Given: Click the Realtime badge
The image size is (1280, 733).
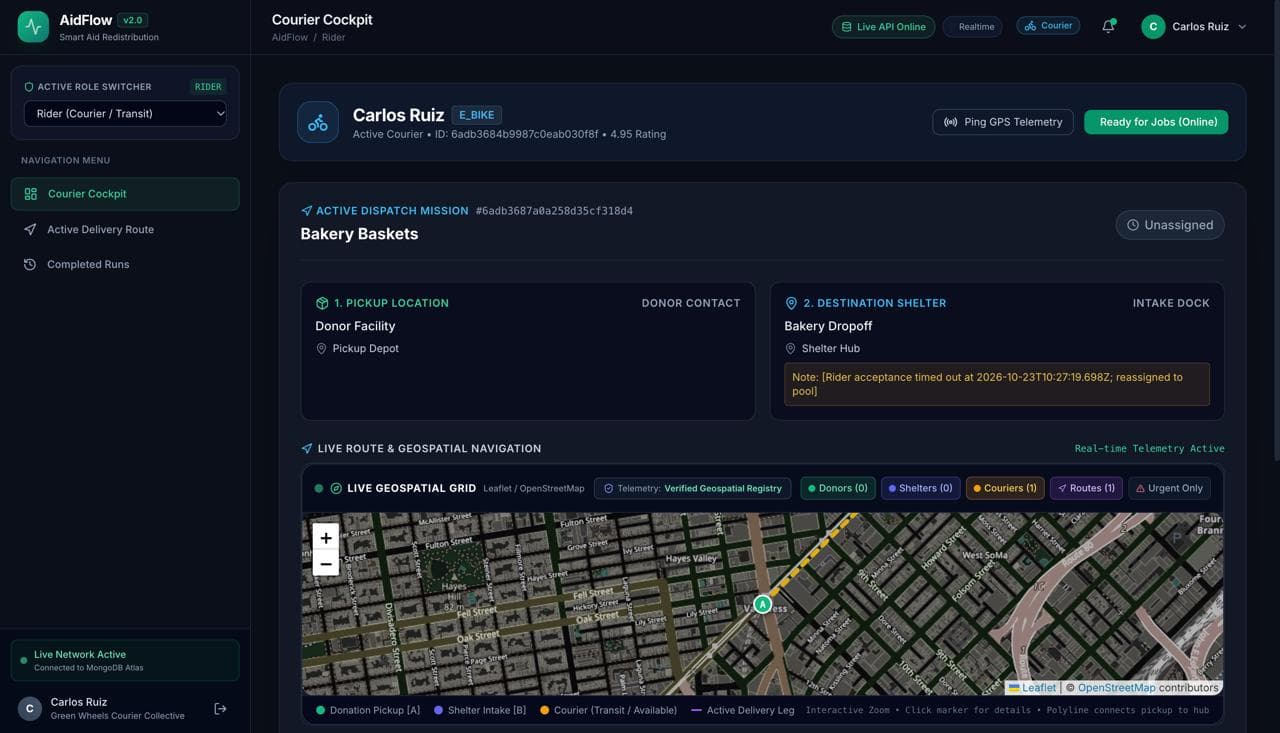Looking at the screenshot, I should (x=971, y=27).
